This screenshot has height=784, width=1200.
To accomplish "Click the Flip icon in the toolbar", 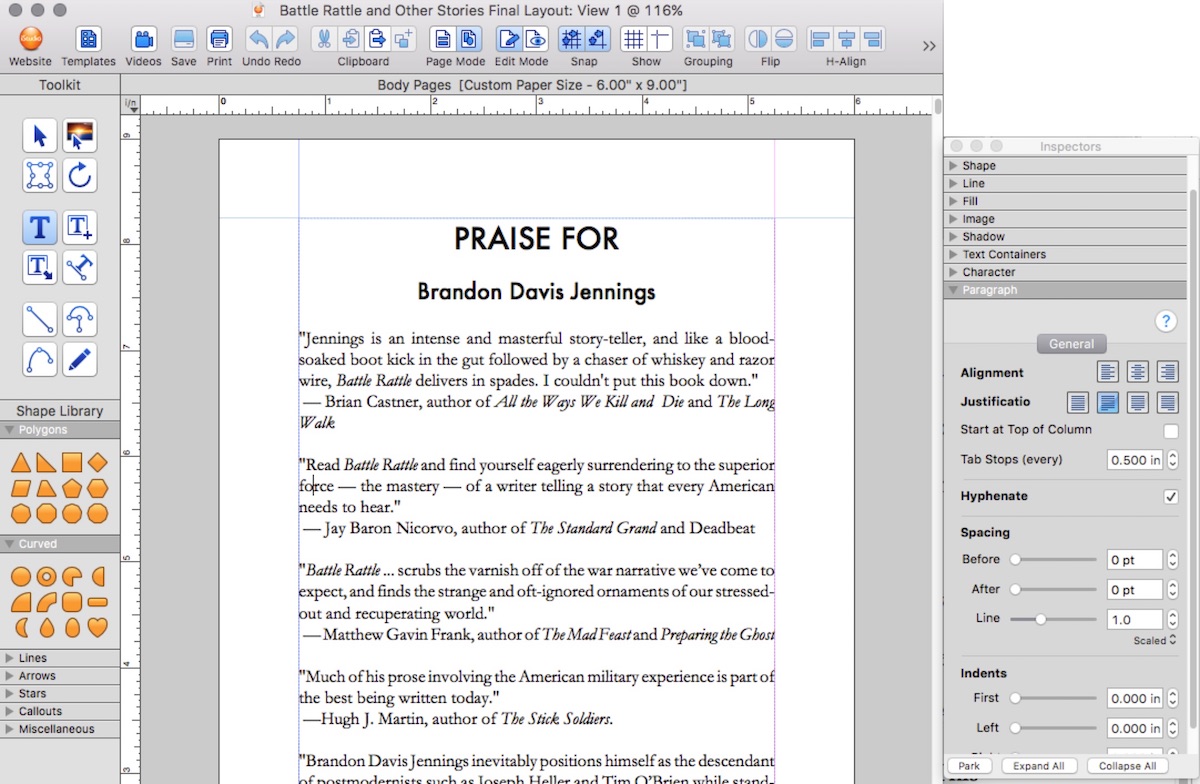I will click(757, 40).
